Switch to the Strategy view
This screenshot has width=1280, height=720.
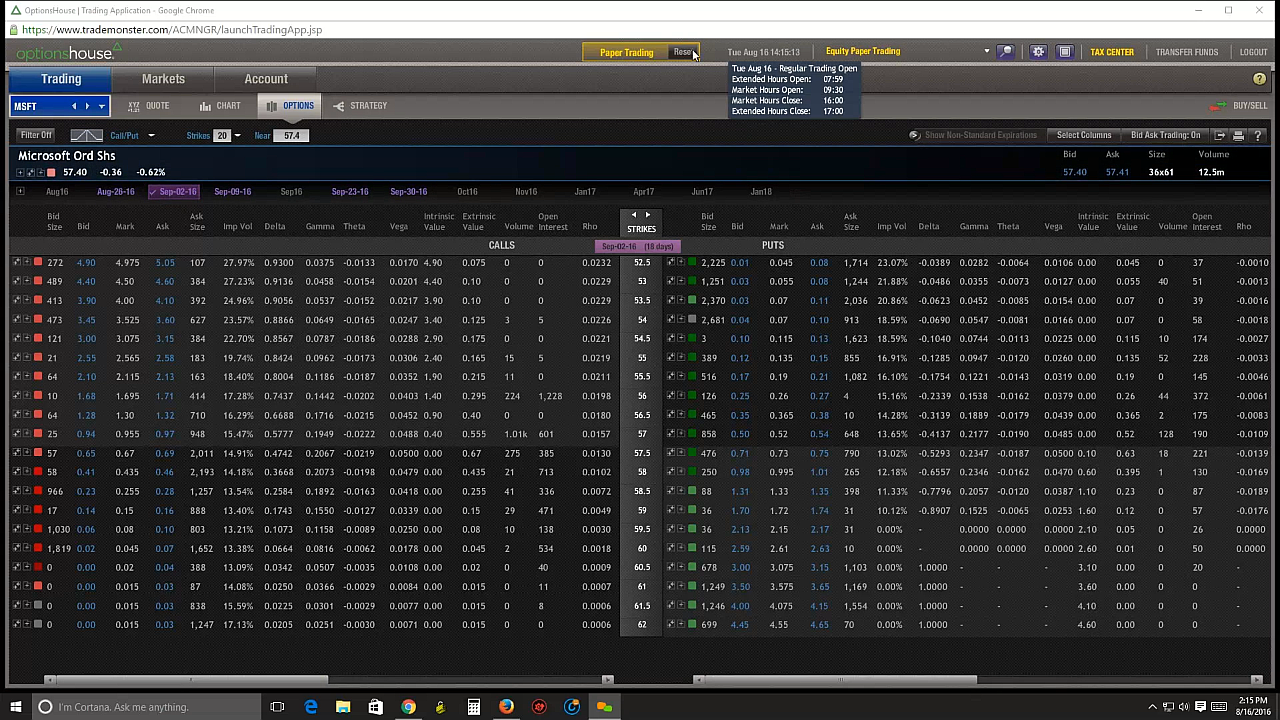[360, 106]
